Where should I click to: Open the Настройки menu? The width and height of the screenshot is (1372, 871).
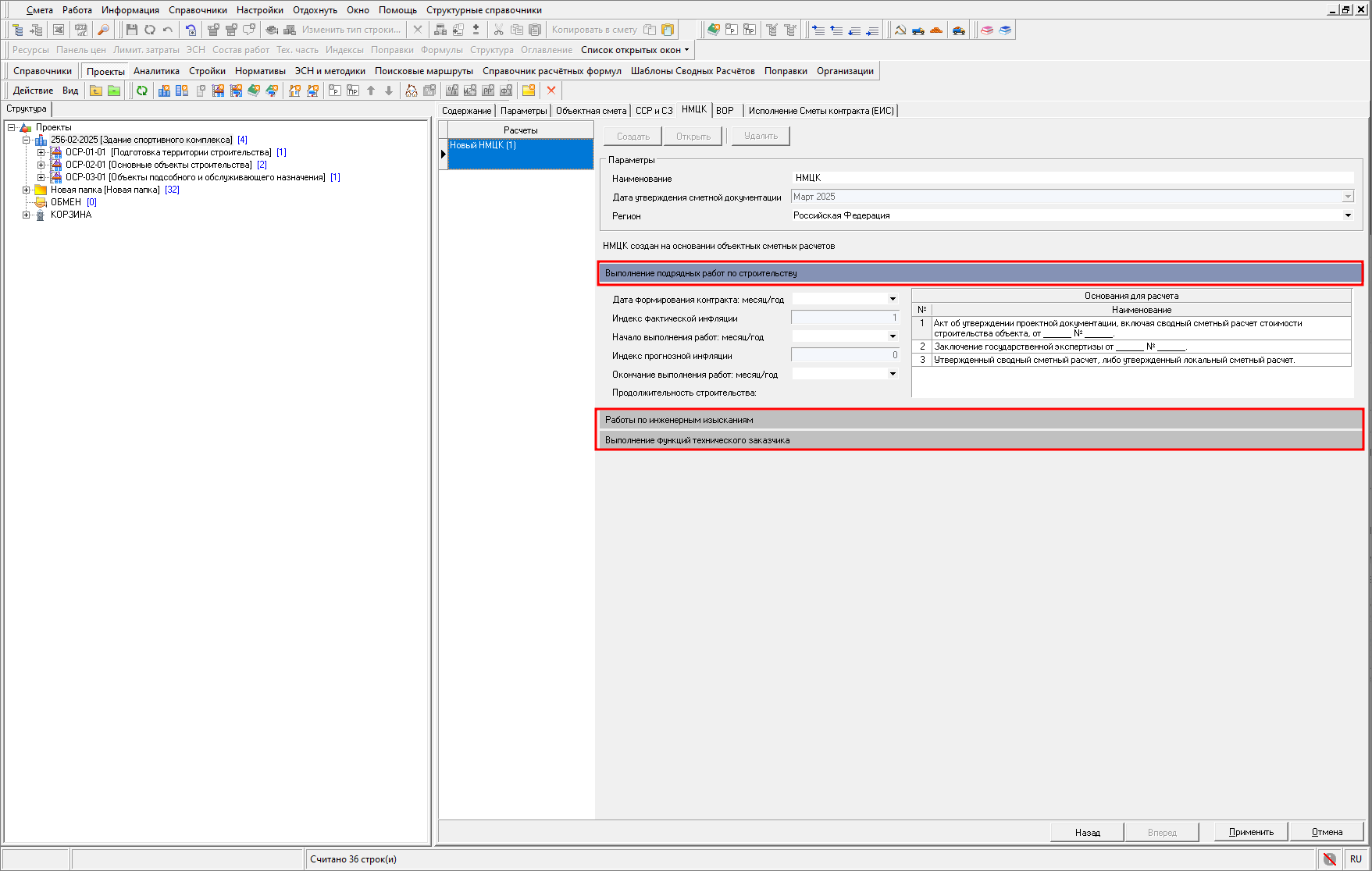[x=259, y=10]
